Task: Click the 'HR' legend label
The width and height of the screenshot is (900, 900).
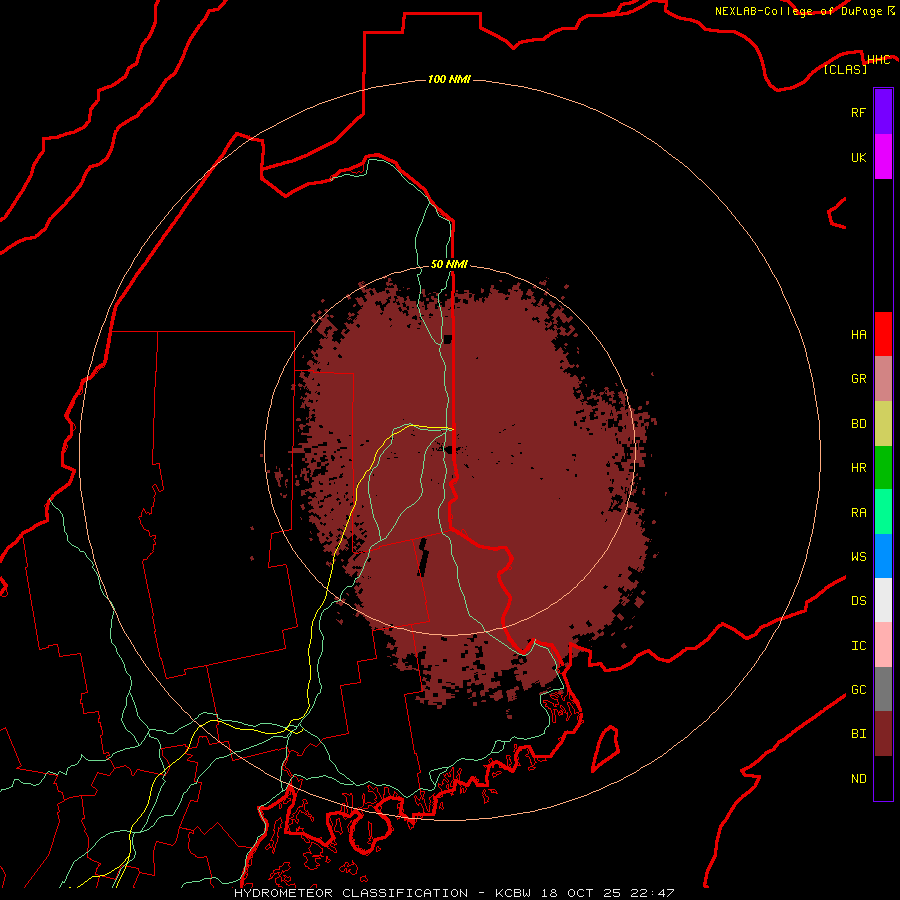Action: [858, 468]
